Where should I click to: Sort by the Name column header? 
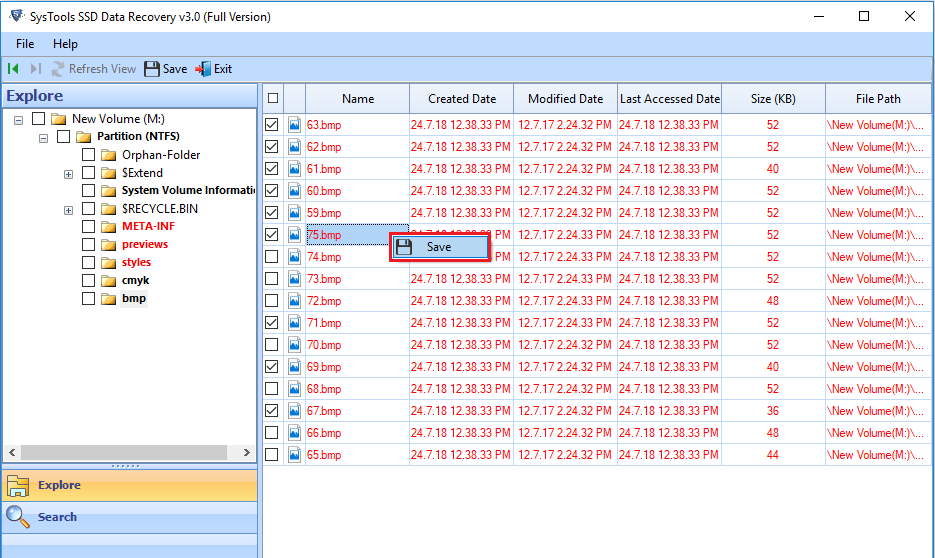(358, 98)
